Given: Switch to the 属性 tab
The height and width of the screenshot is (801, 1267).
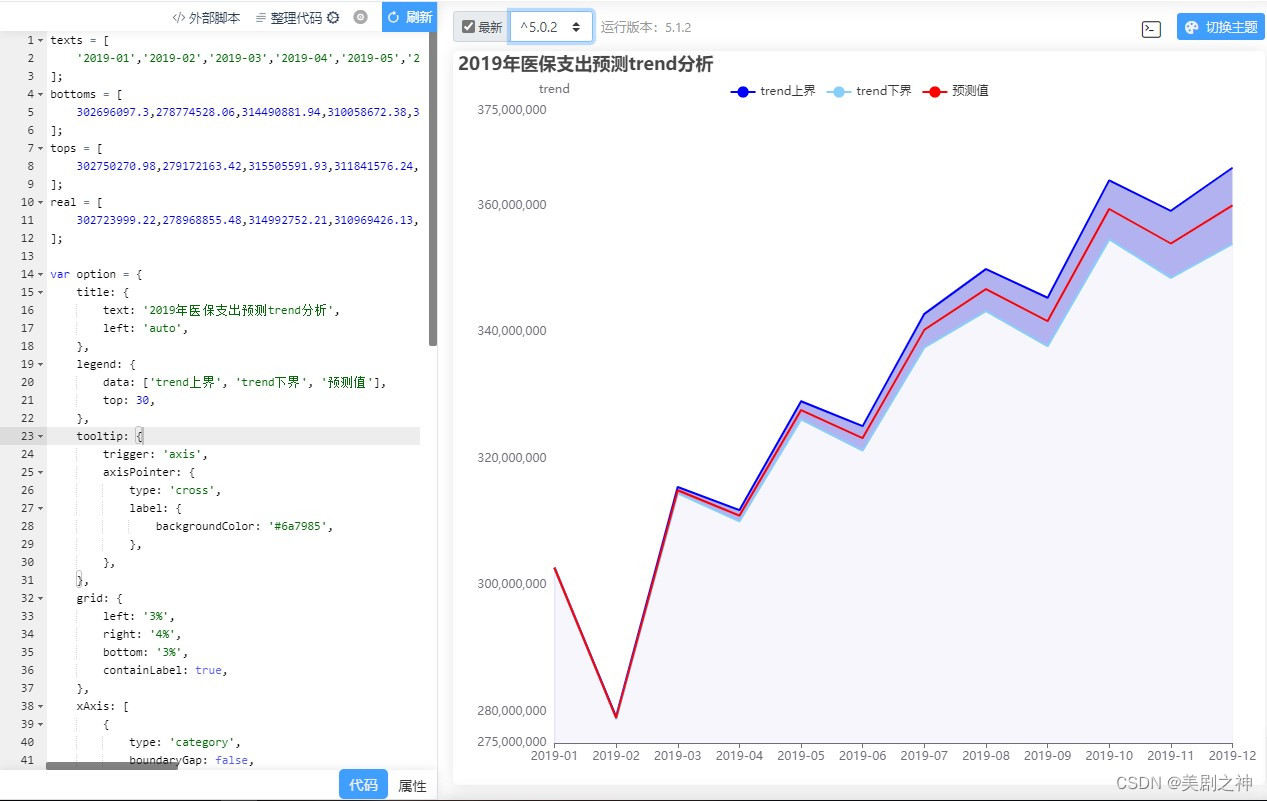Looking at the screenshot, I should coord(412,785).
